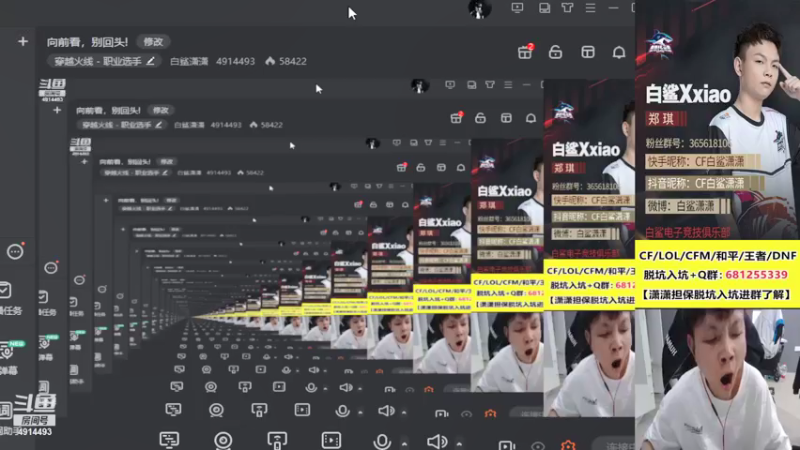Open outermost sidebar 任务 task item
The height and width of the screenshot is (450, 800).
8,299
